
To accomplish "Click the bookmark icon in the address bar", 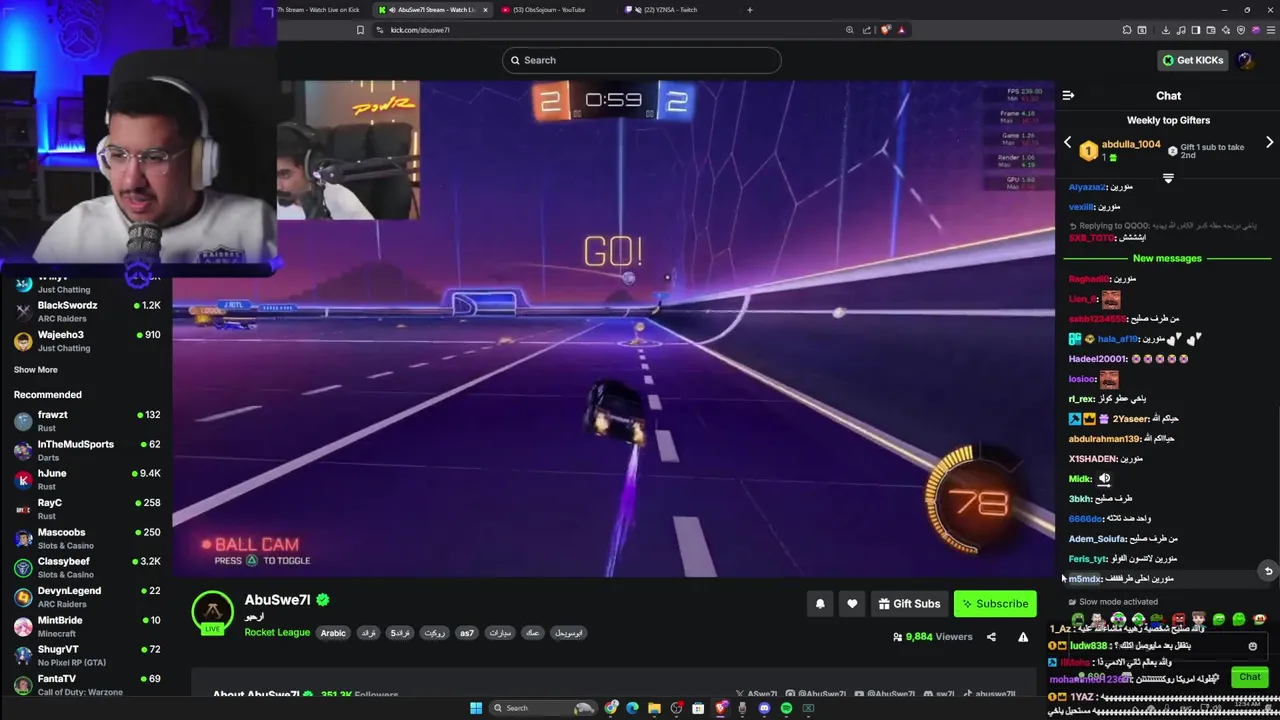I will tap(360, 30).
